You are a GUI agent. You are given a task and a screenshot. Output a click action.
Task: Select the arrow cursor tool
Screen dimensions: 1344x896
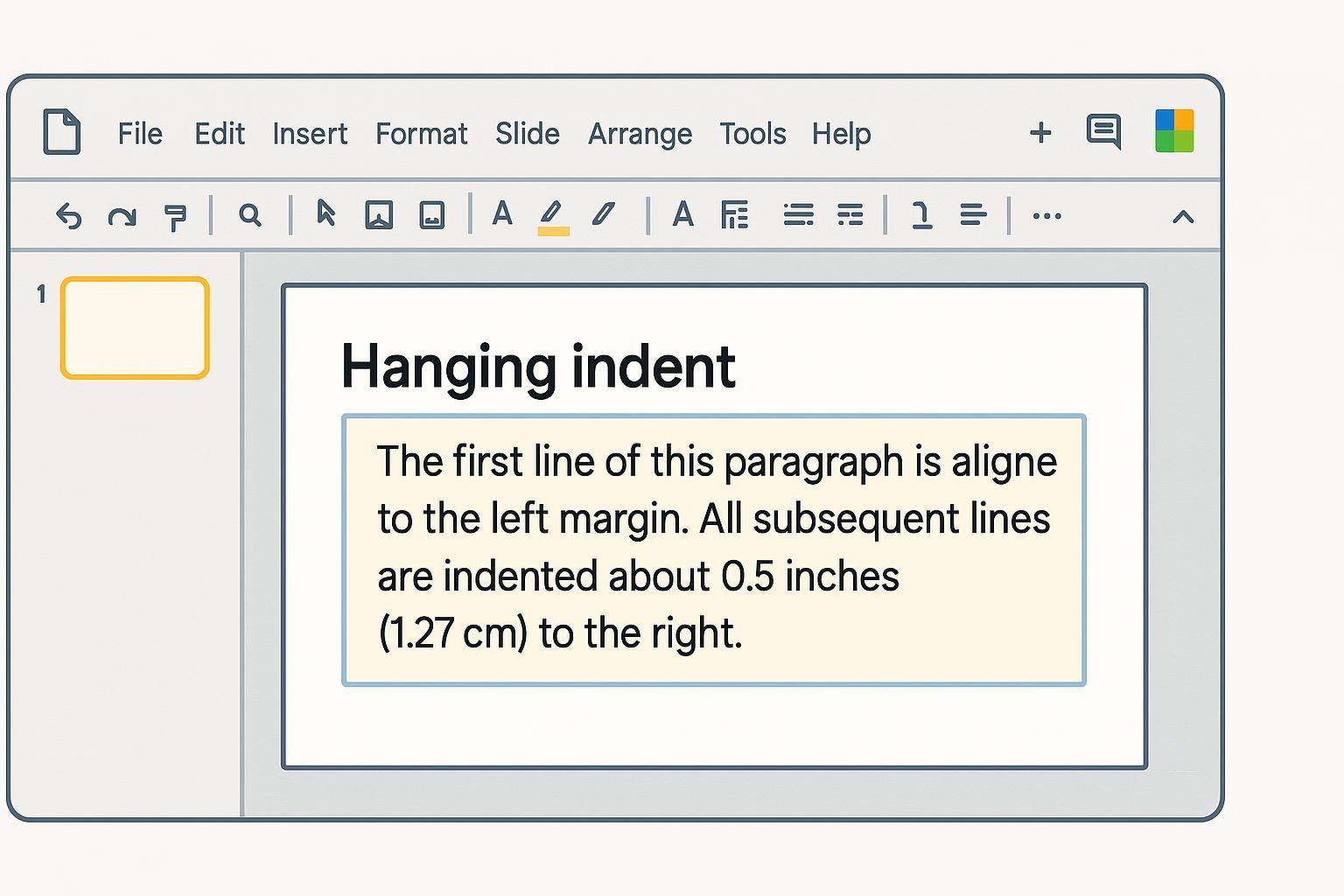[x=325, y=213]
